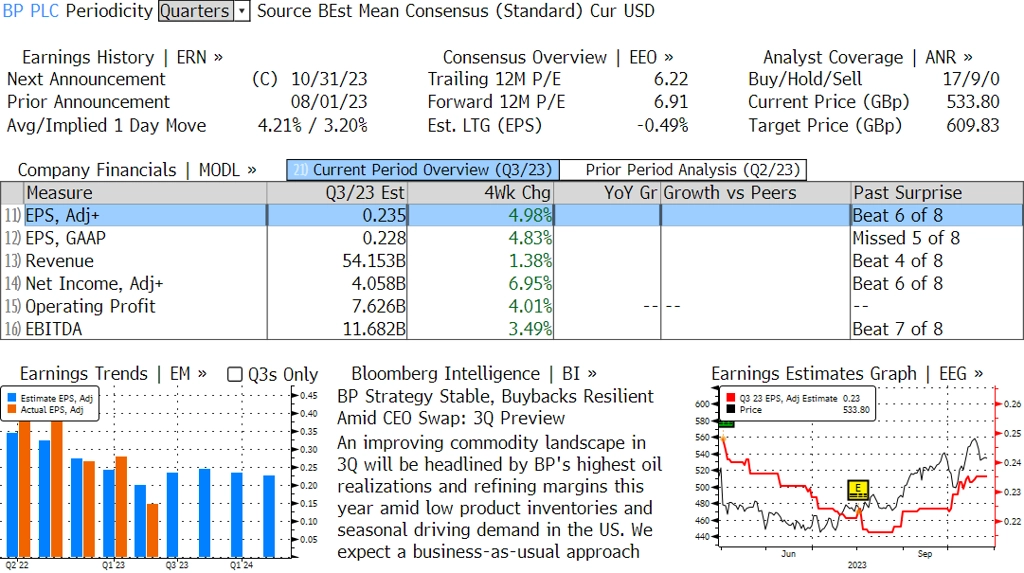
Task: Click the Prior Announcement date 08/01/23
Action: pos(329,102)
